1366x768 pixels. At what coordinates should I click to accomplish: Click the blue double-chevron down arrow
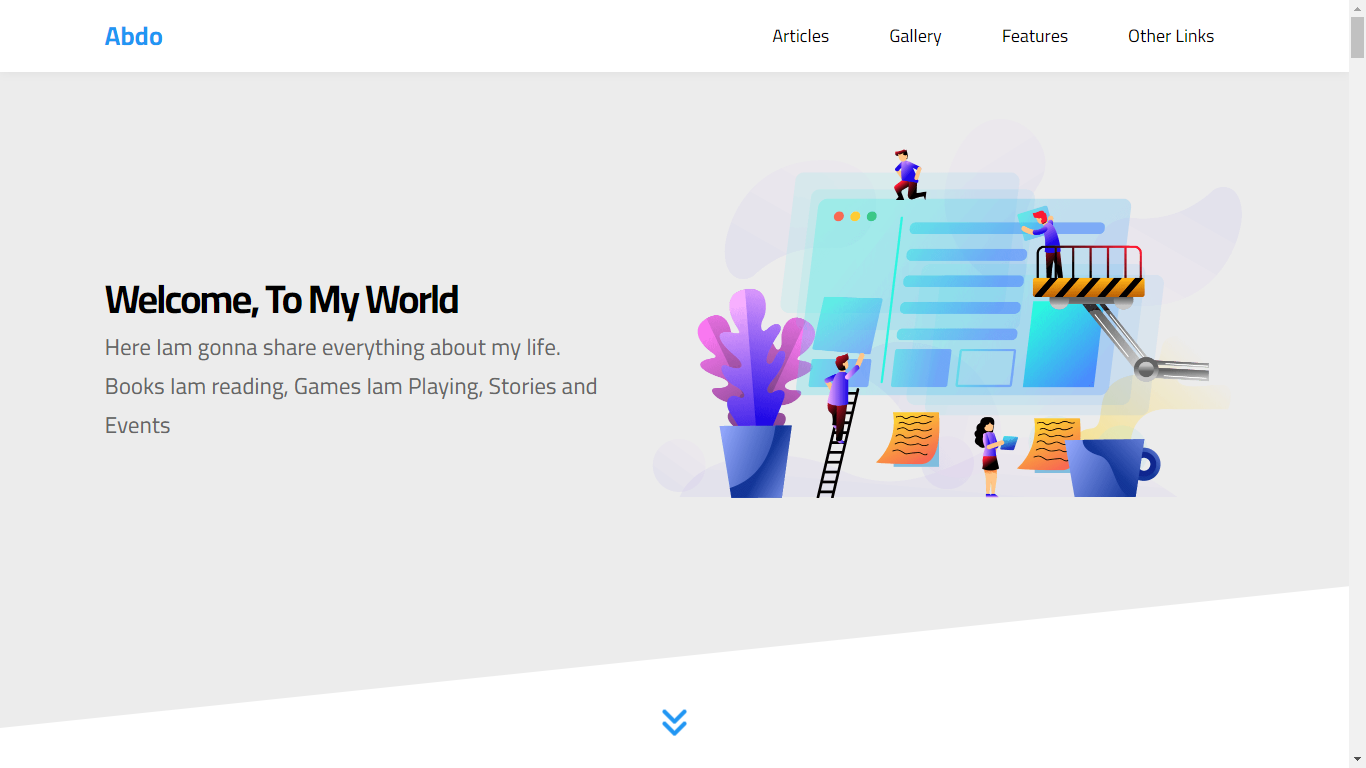(x=674, y=722)
